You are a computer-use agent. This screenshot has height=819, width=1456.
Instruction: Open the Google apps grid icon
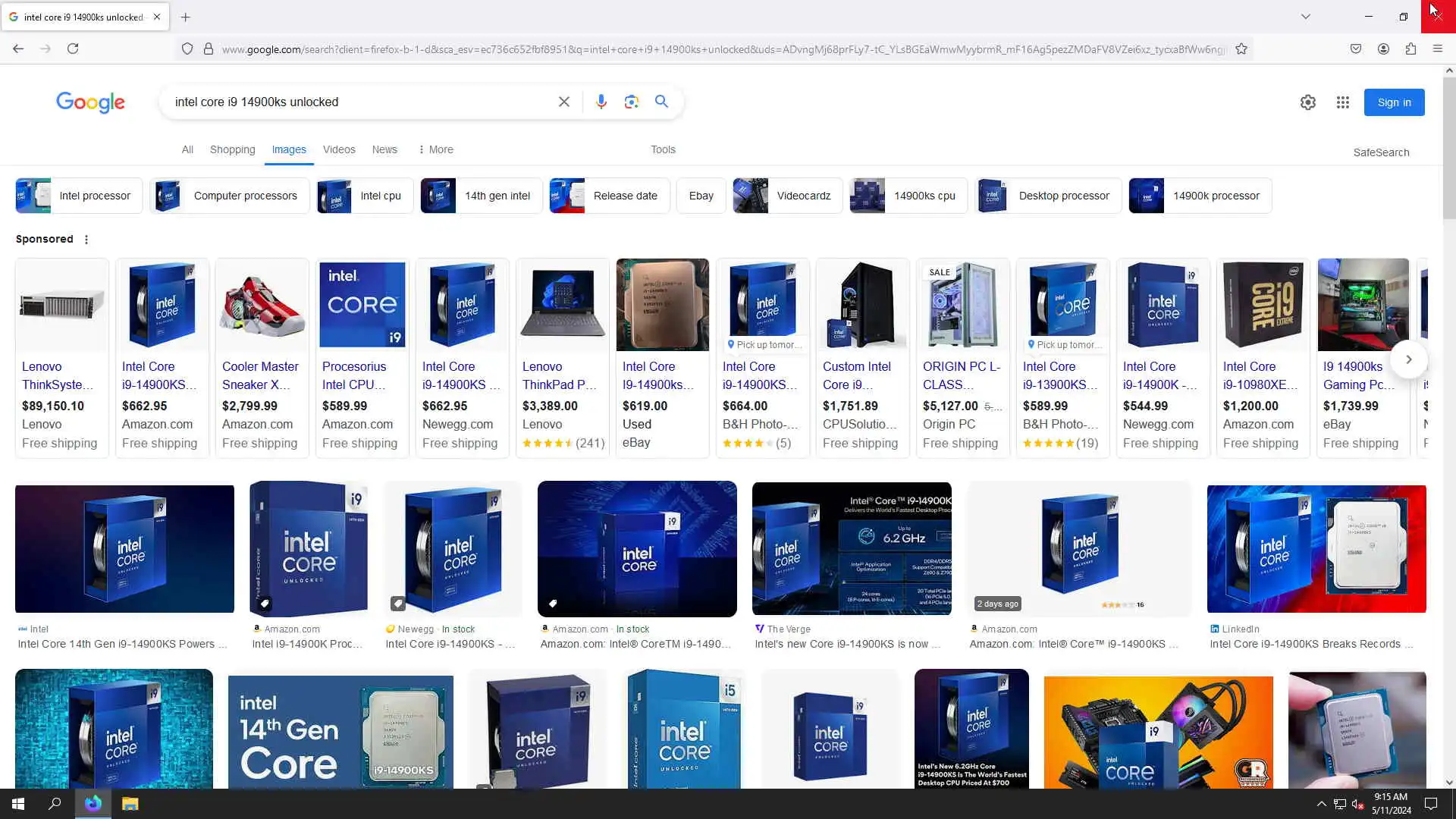(x=1342, y=102)
